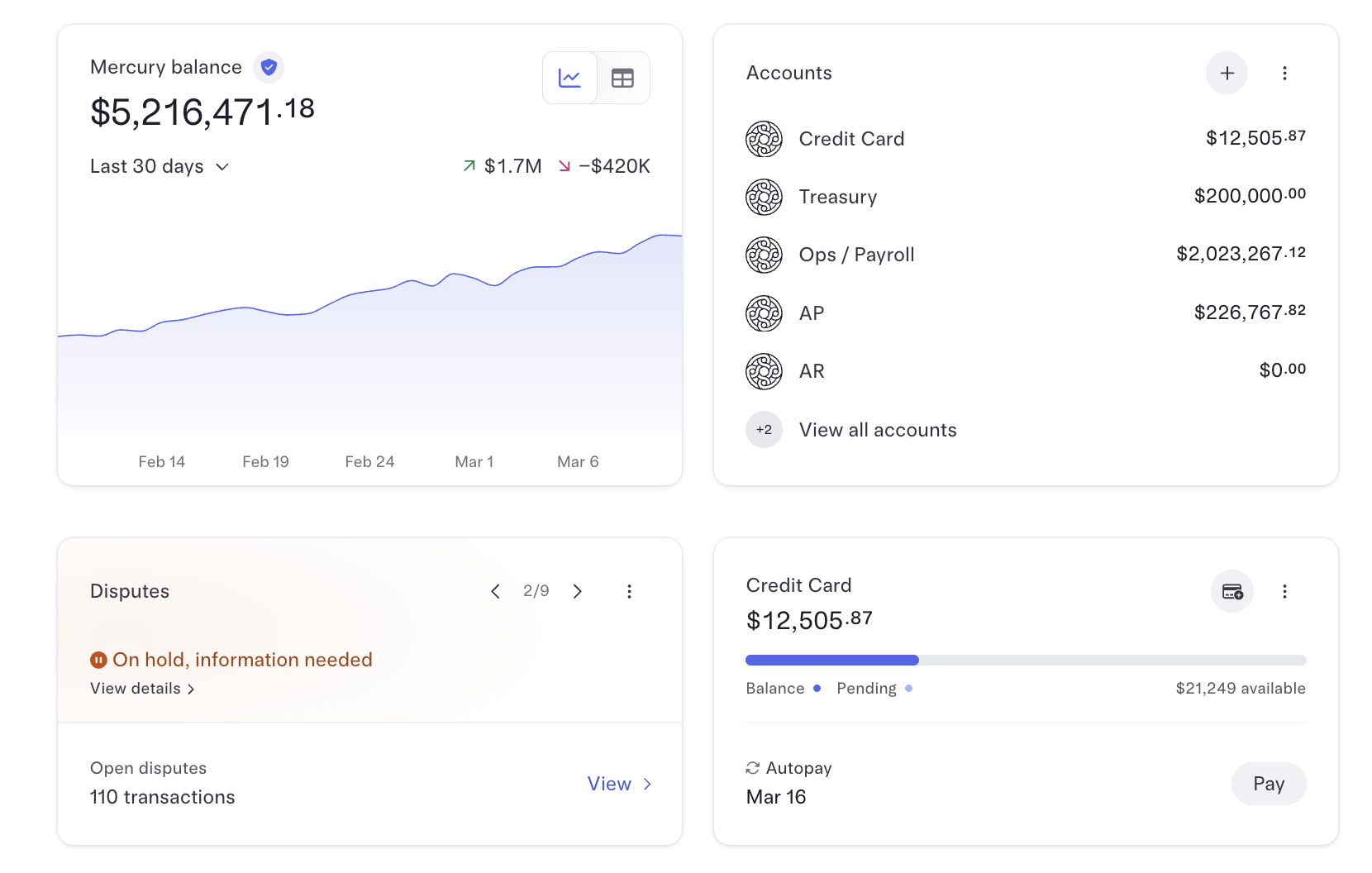Screen dimensions: 1372x873
Task: Click the verified shield badge beside Mercury balance
Action: click(x=269, y=67)
